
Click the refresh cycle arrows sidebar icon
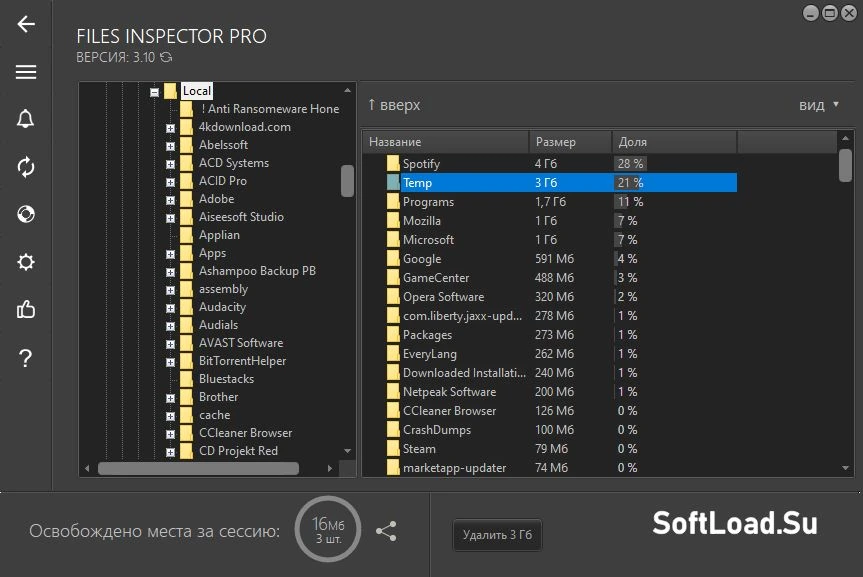pyautogui.click(x=26, y=167)
